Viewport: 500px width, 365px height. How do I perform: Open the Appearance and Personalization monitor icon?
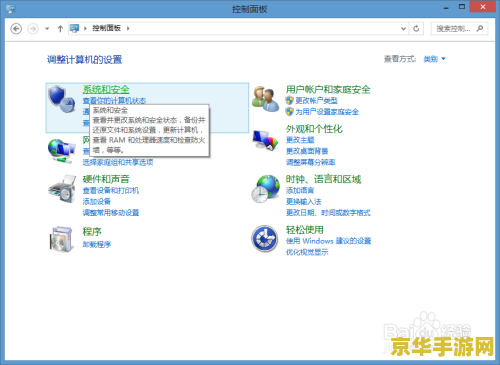[x=265, y=140]
